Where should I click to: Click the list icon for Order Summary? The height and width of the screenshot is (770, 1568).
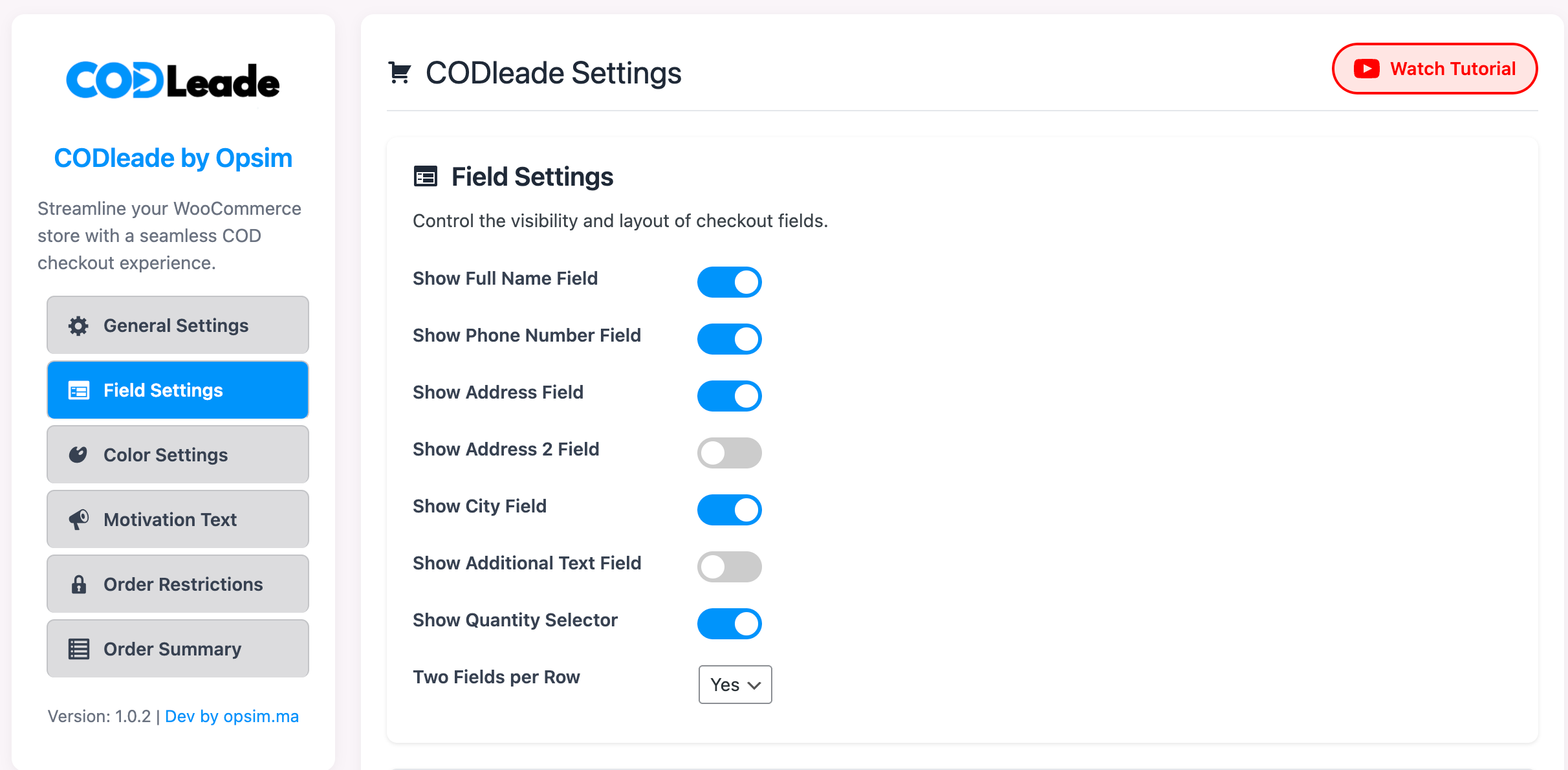pyautogui.click(x=78, y=649)
